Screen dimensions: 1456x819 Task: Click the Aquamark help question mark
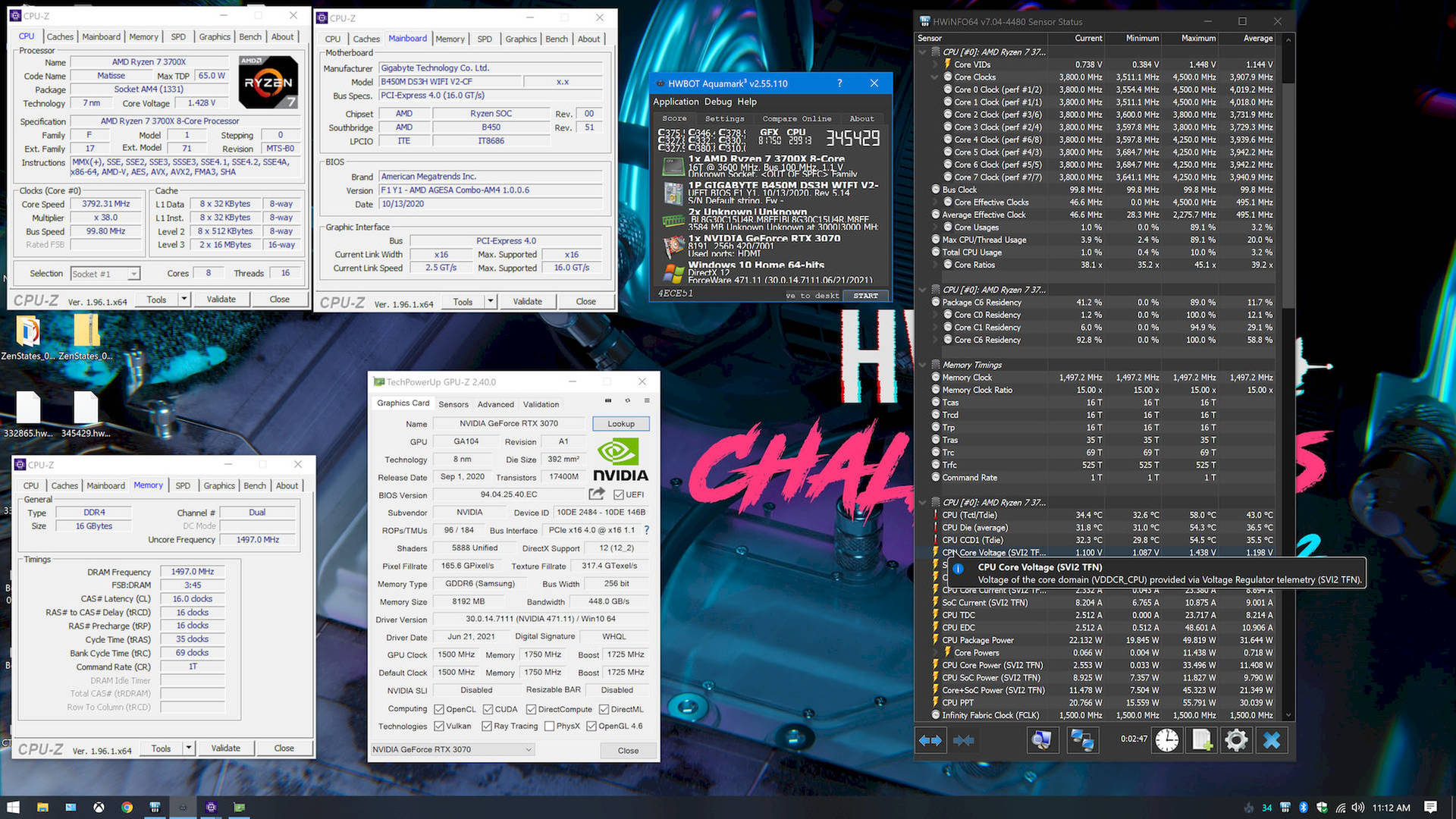(839, 83)
